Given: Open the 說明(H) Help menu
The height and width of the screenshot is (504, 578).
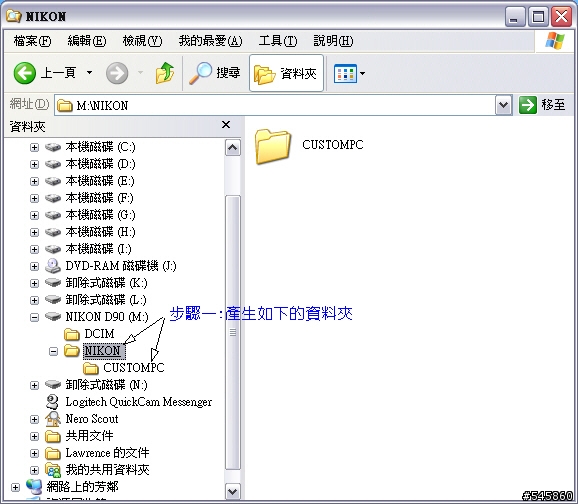Looking at the screenshot, I should 333,41.
